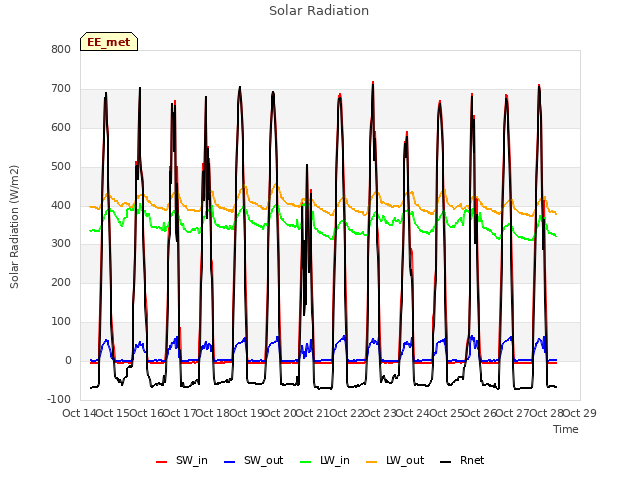The width and height of the screenshot is (640, 480).
Task: Click the 200 y-axis tick label
Action: (61, 282)
